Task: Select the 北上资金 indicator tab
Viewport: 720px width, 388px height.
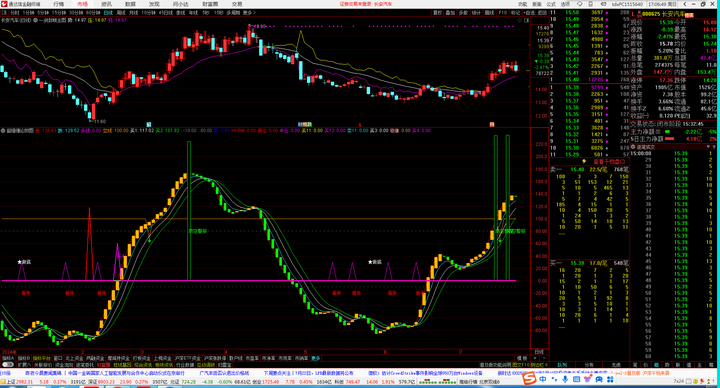Action: tap(74, 358)
